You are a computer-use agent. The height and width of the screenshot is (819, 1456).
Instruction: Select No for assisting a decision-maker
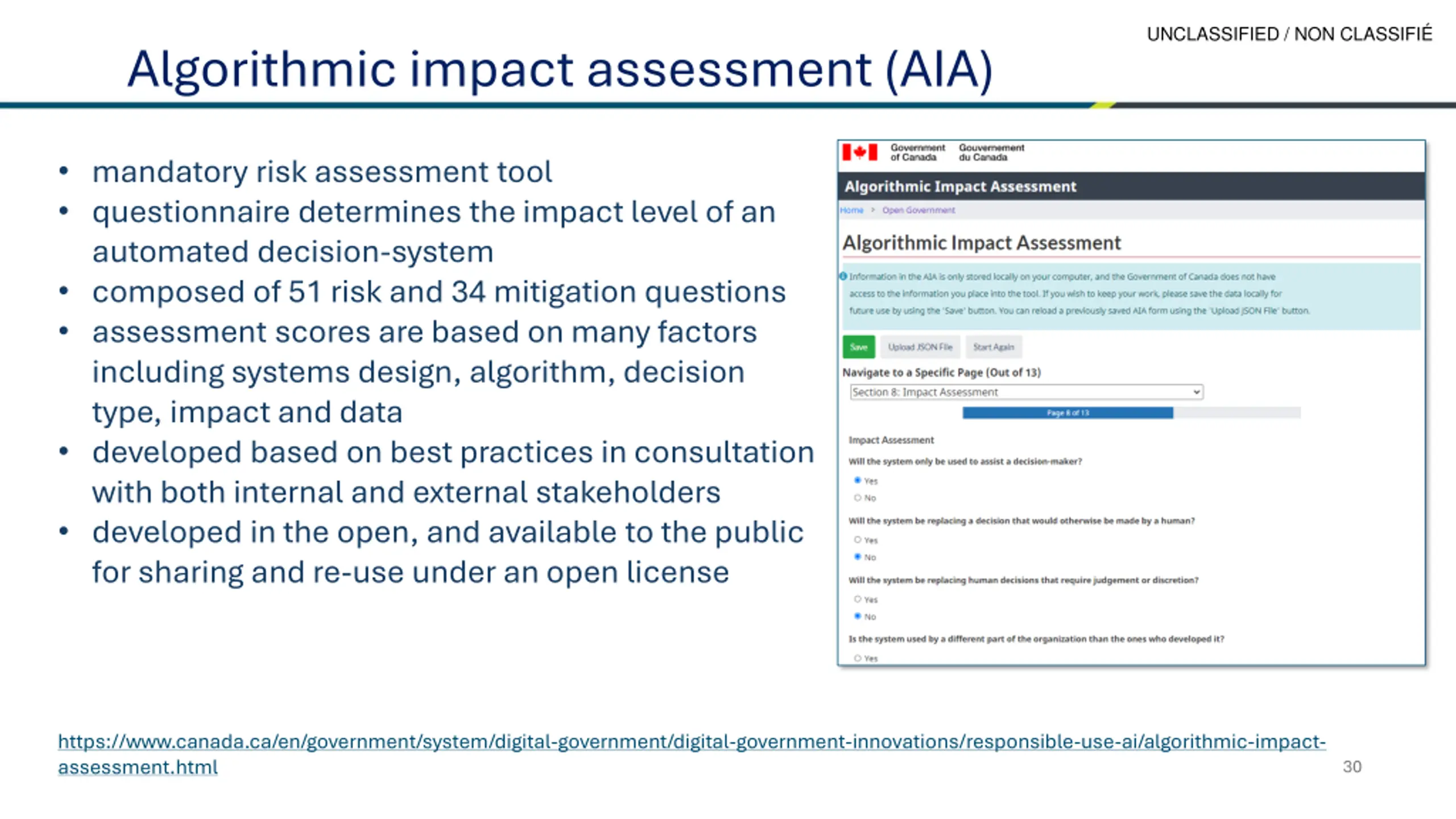click(x=858, y=498)
